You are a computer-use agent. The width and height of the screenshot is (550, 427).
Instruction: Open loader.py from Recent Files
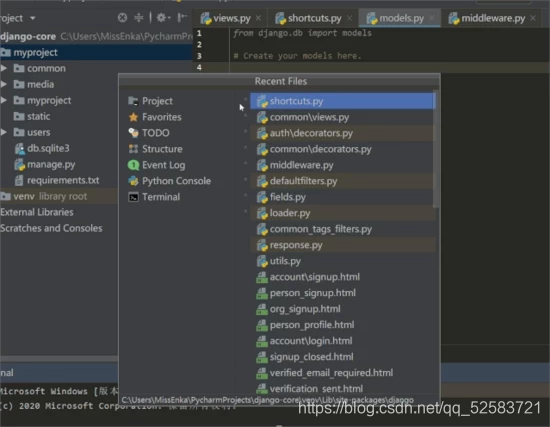(342, 213)
